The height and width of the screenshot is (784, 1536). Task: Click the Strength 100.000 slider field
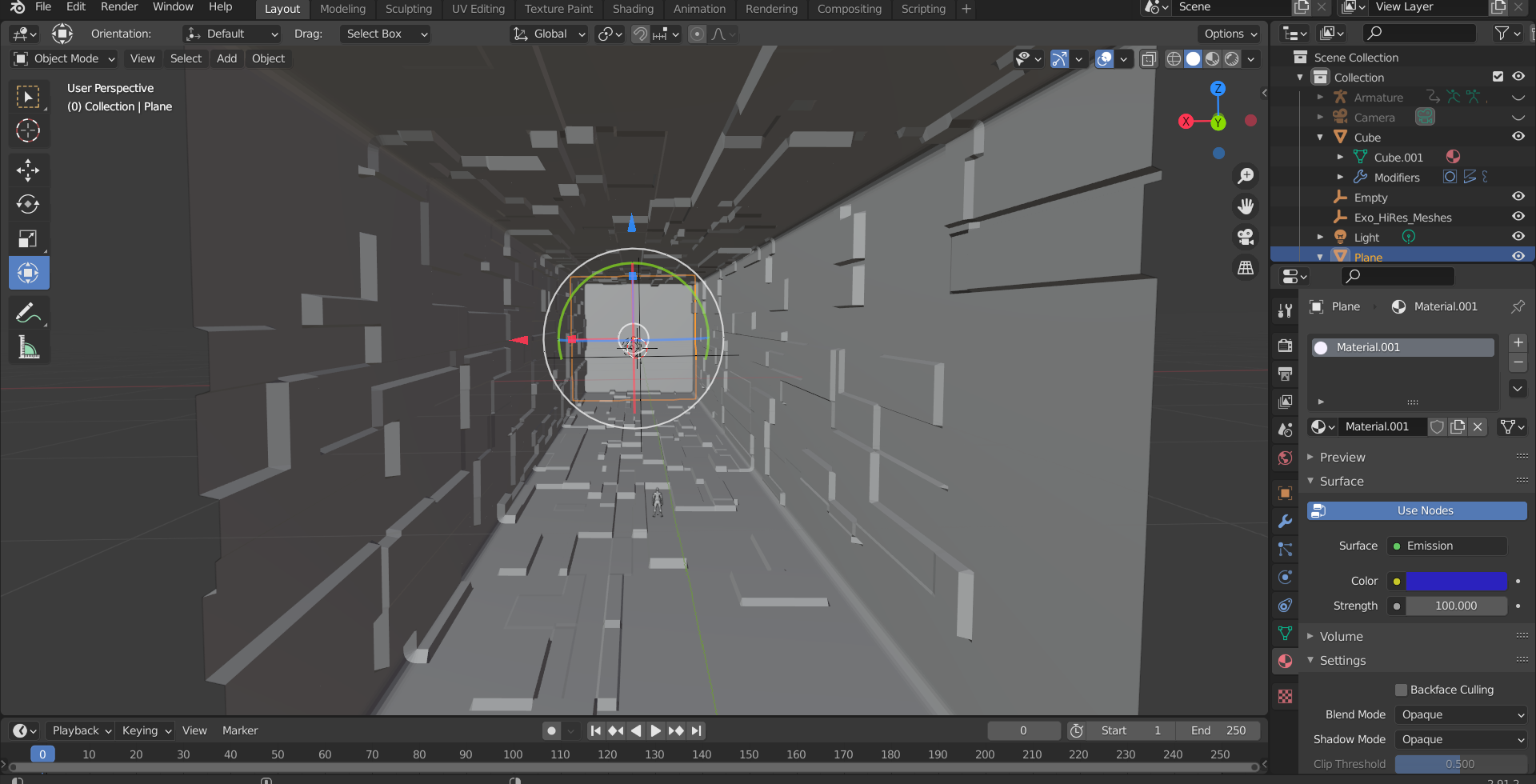point(1456,606)
